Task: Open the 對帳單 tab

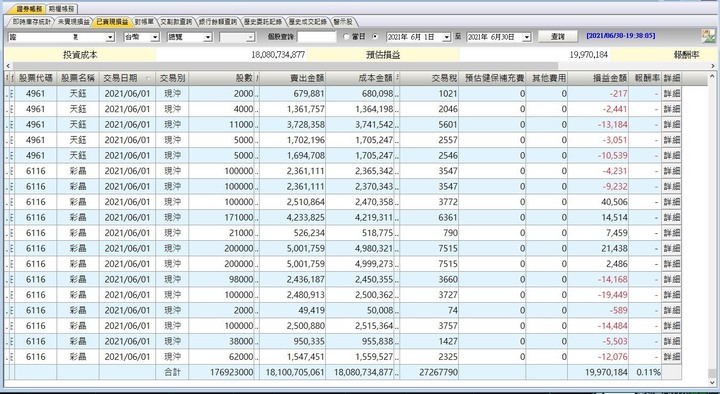Action: pyautogui.click(x=144, y=22)
